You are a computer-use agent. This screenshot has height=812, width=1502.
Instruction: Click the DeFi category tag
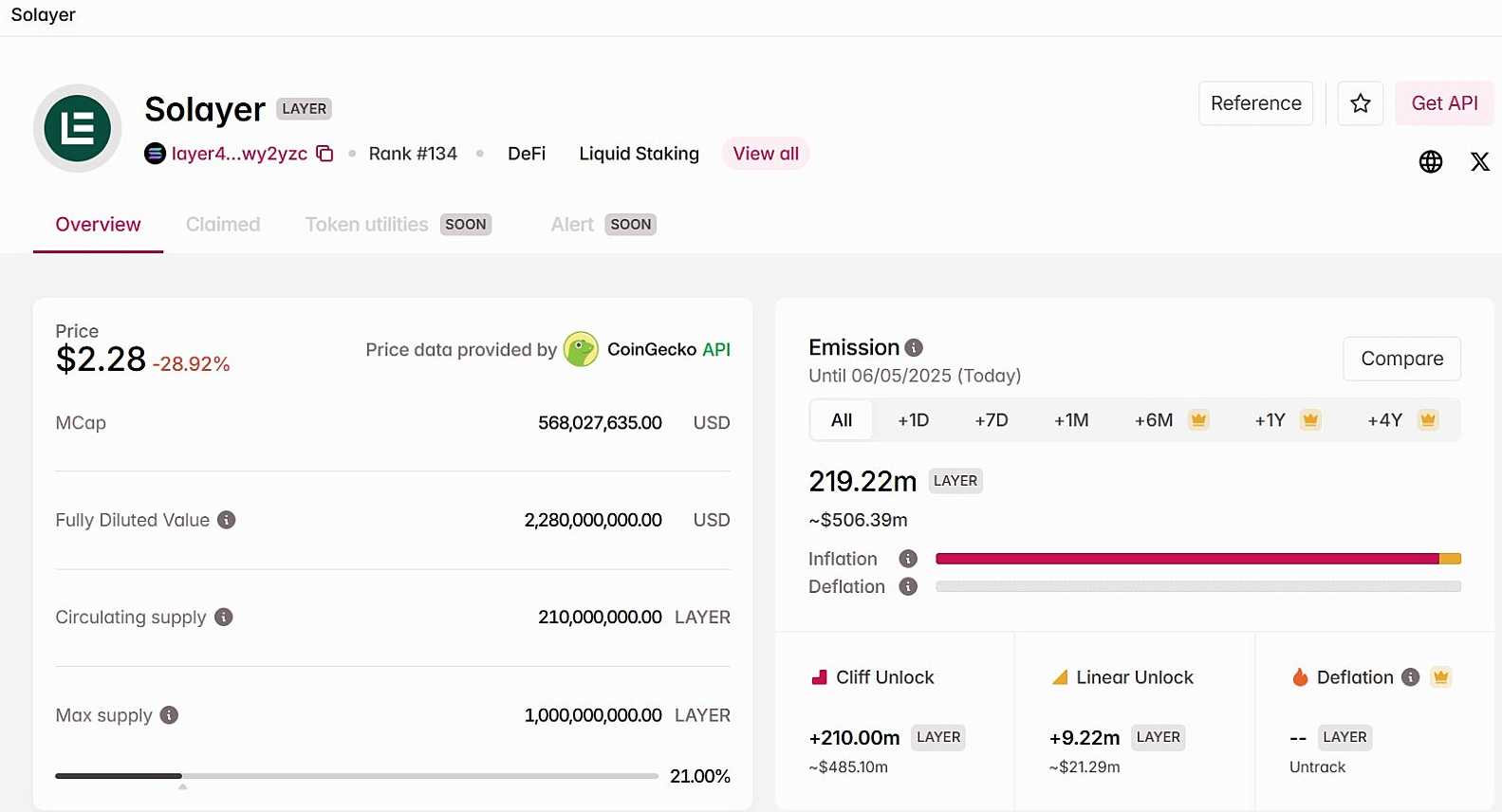(527, 154)
